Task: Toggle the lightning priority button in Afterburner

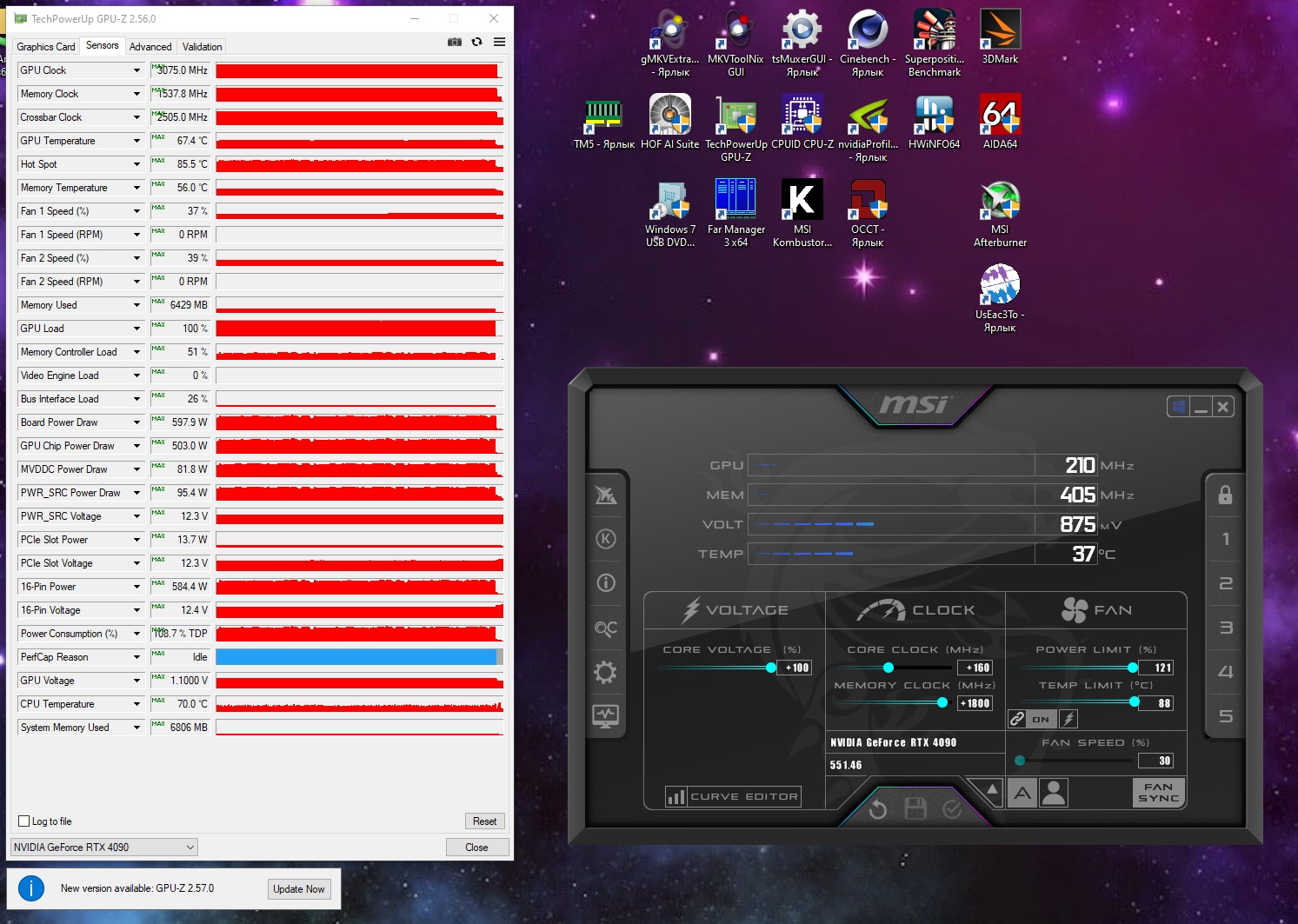Action: (x=1068, y=719)
